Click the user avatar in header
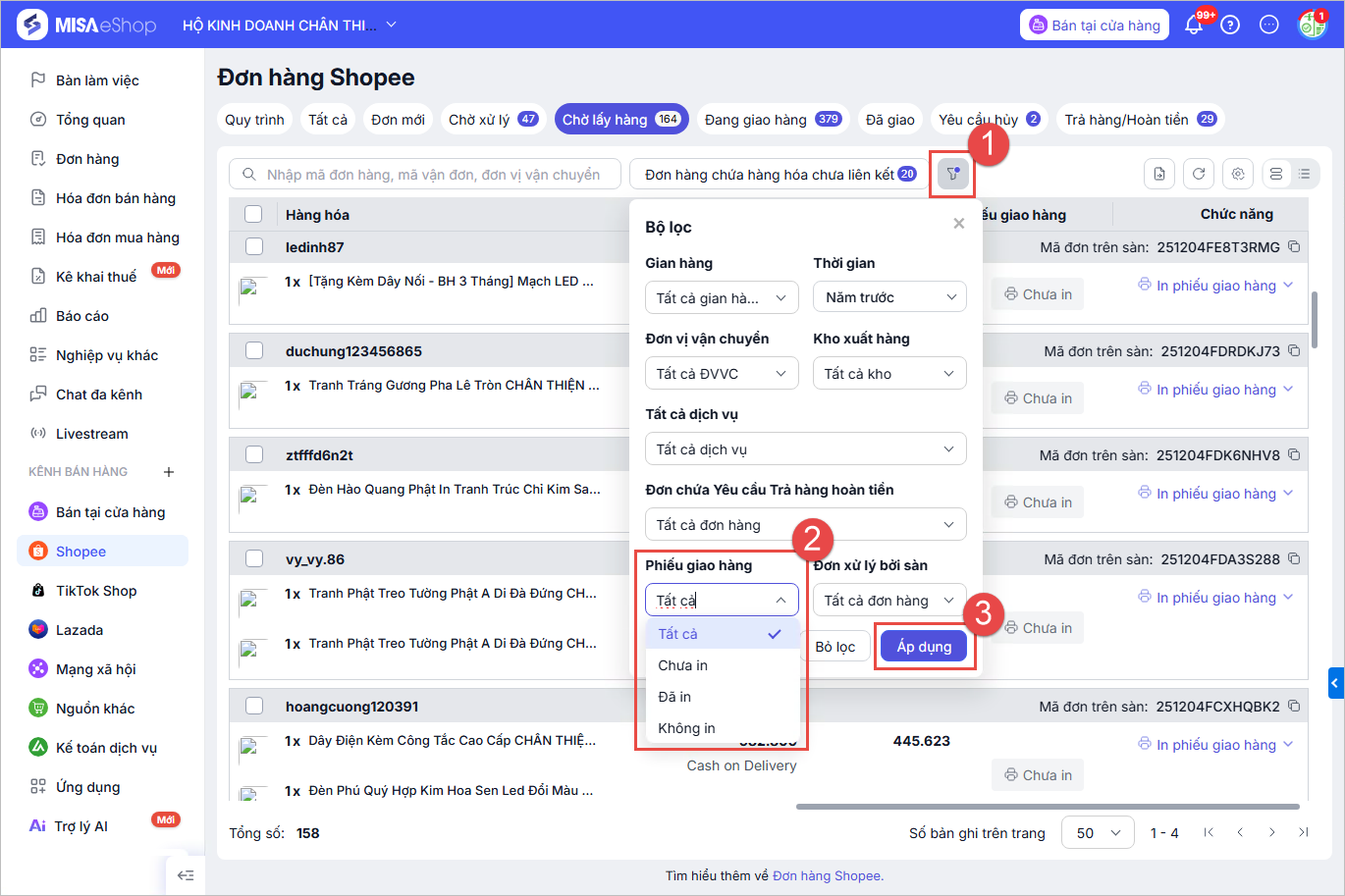The height and width of the screenshot is (896, 1345). [1312, 26]
